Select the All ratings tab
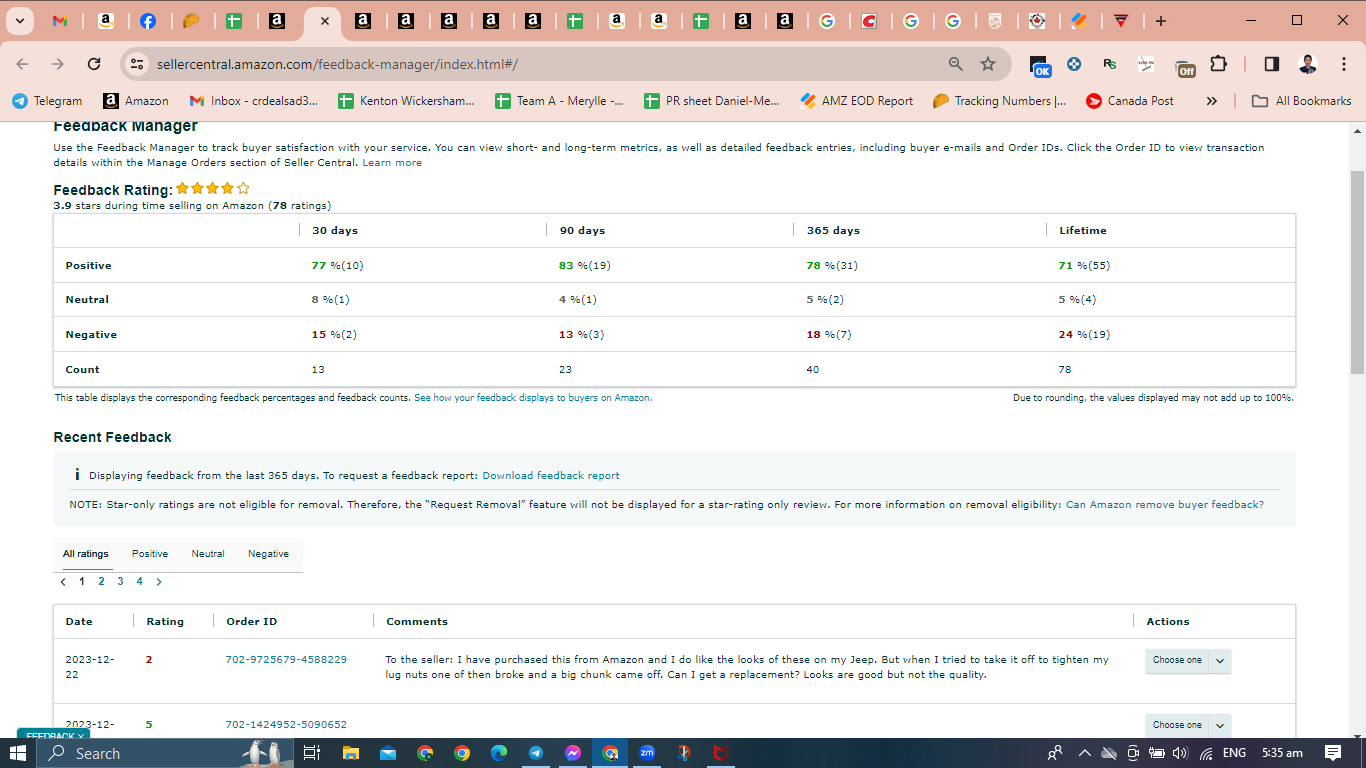Image resolution: width=1366 pixels, height=768 pixels. click(x=86, y=554)
